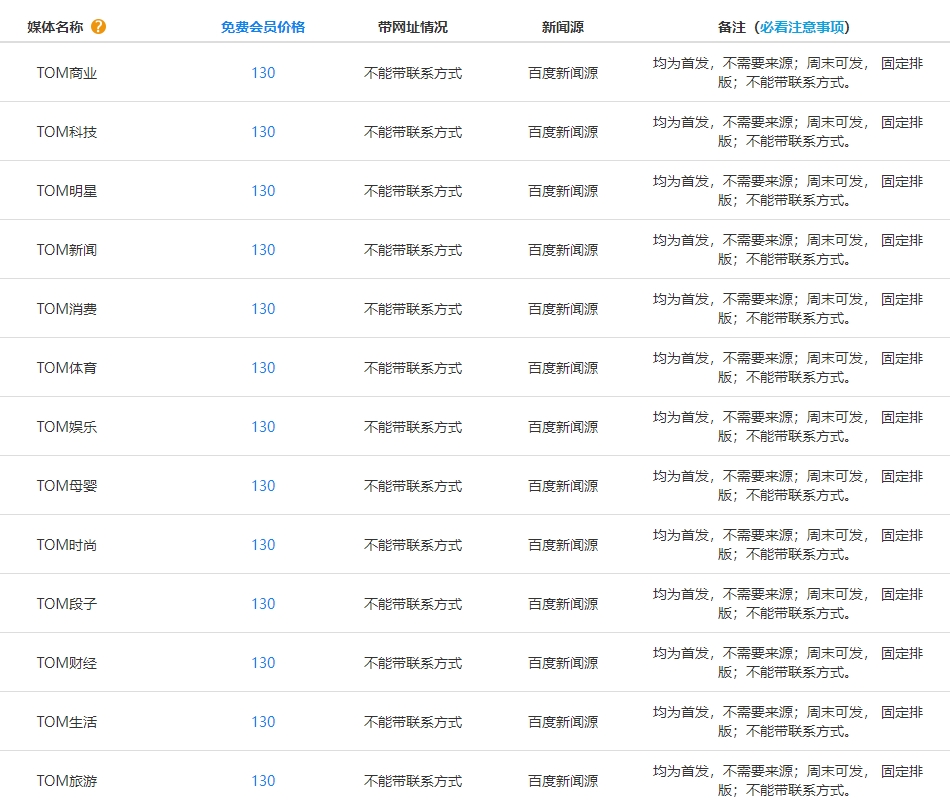
Task: Click the remarks text in TOM新闻 row
Action: pyautogui.click(x=788, y=250)
